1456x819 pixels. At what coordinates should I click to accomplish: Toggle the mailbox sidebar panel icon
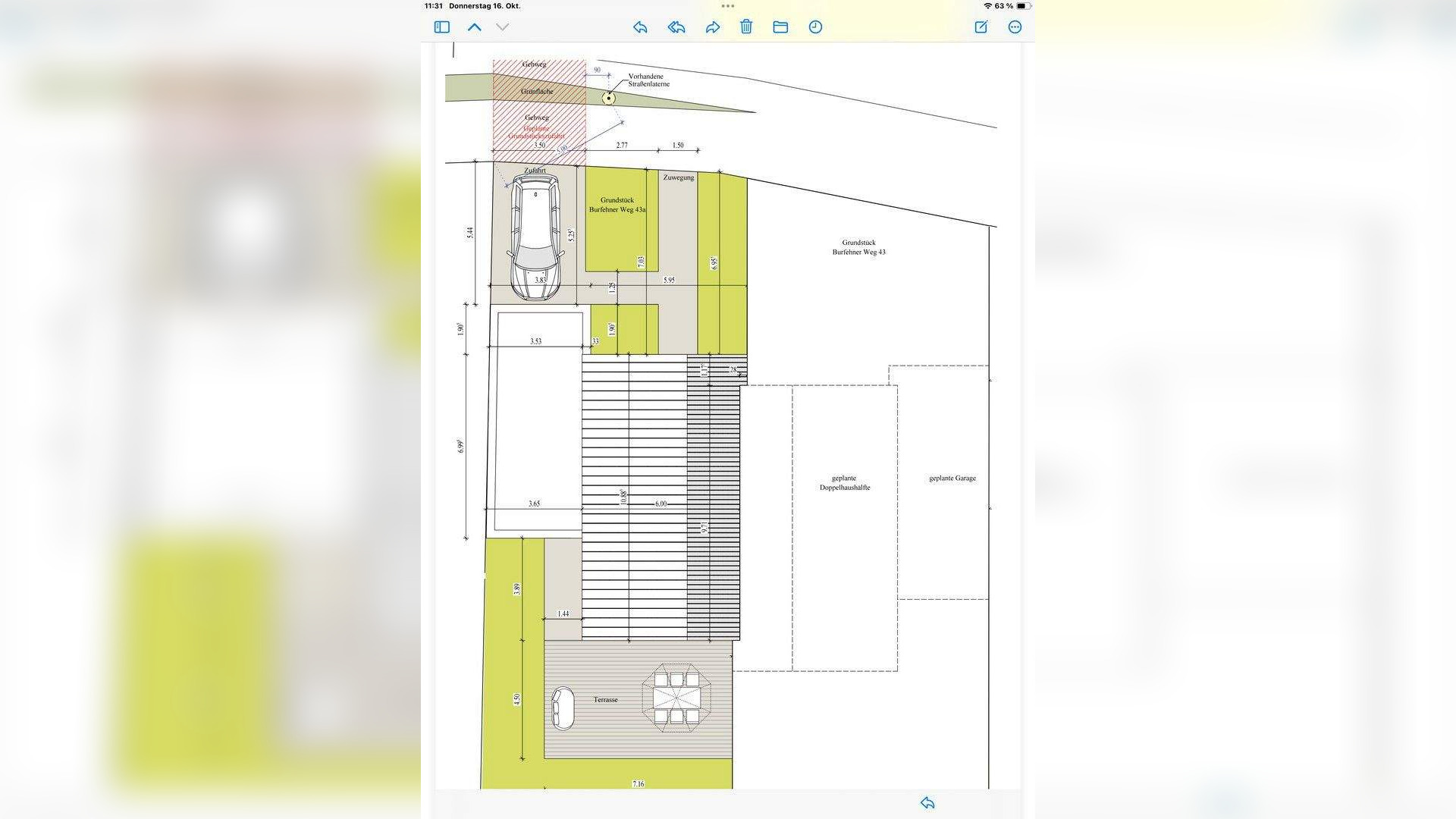coord(442,27)
